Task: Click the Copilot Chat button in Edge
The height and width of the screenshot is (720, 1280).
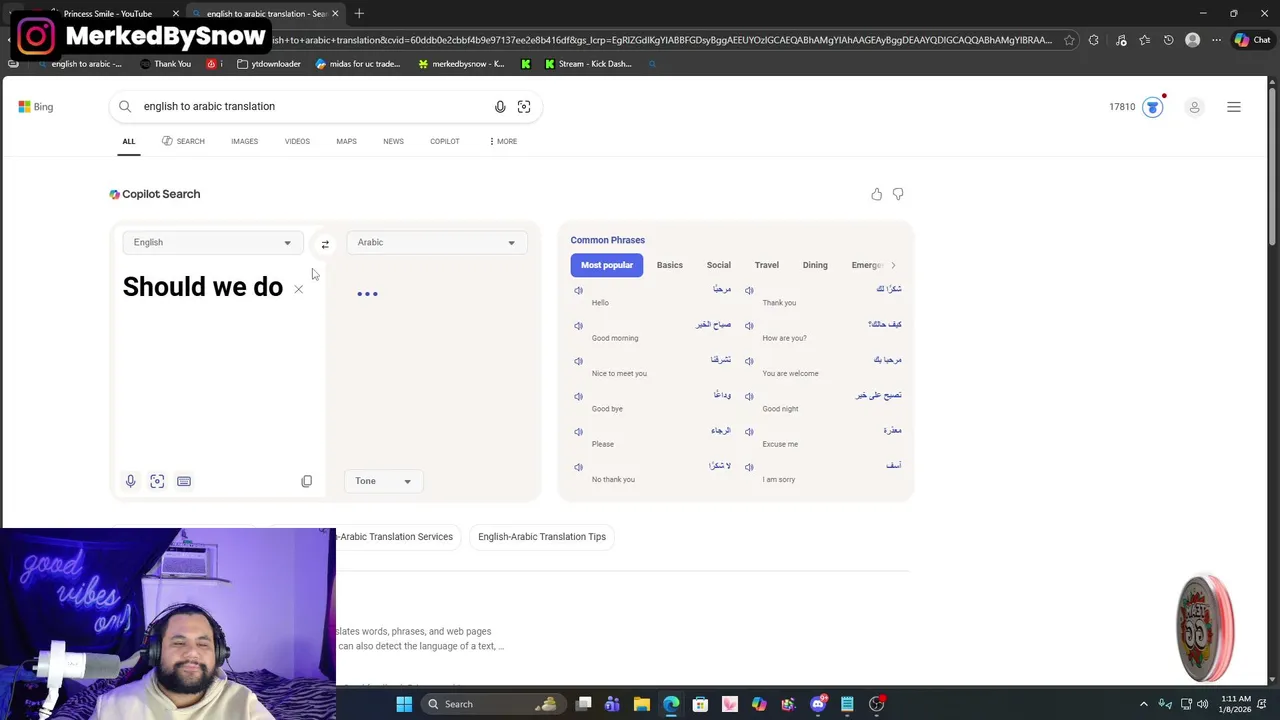Action: coord(1253,40)
